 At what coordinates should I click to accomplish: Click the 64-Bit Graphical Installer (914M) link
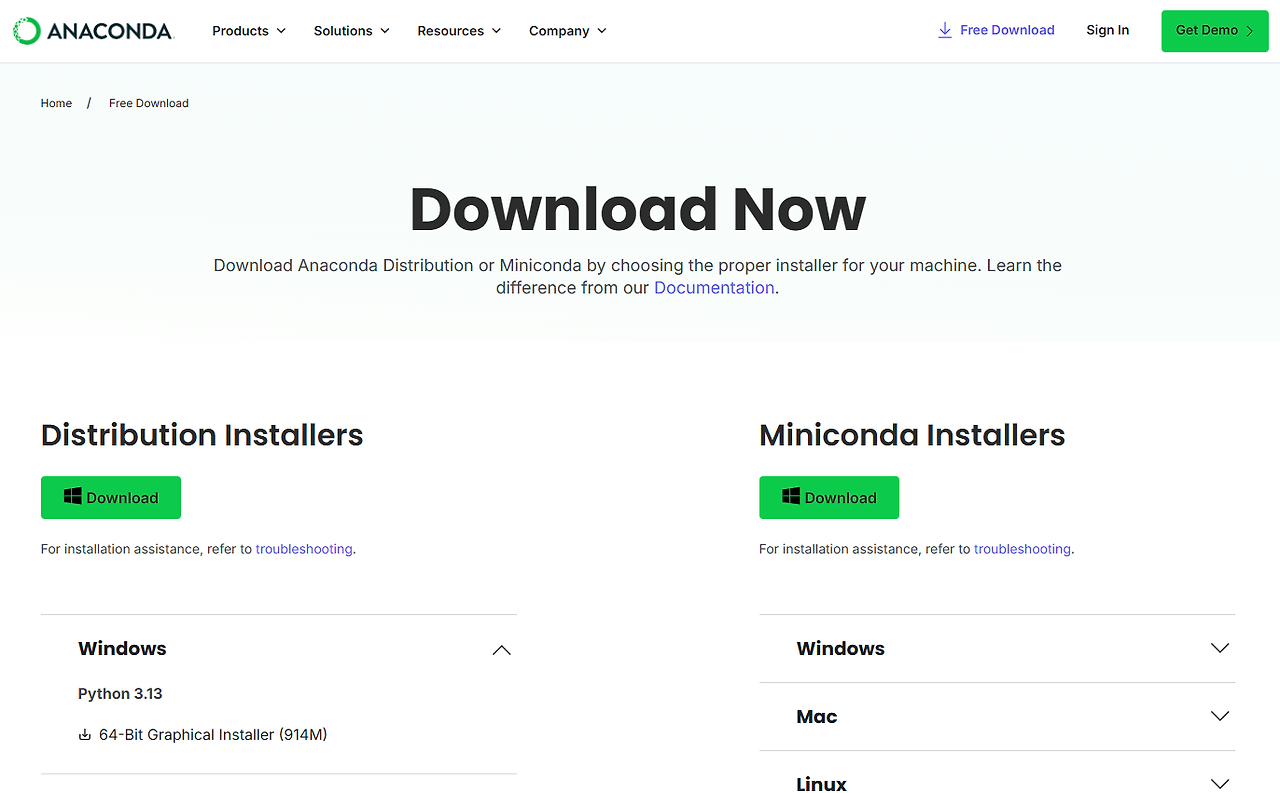[213, 735]
